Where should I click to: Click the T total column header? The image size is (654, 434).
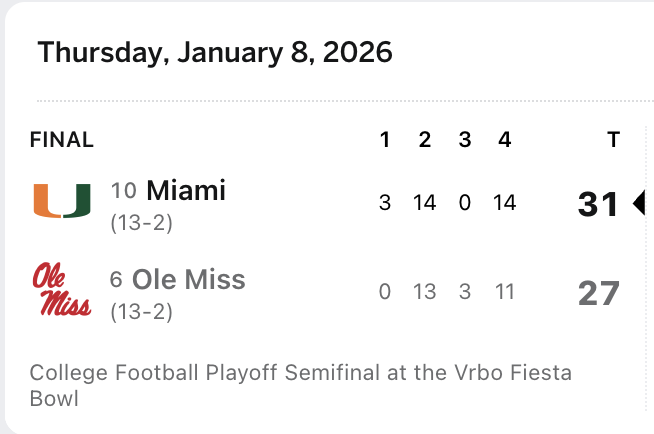click(612, 140)
